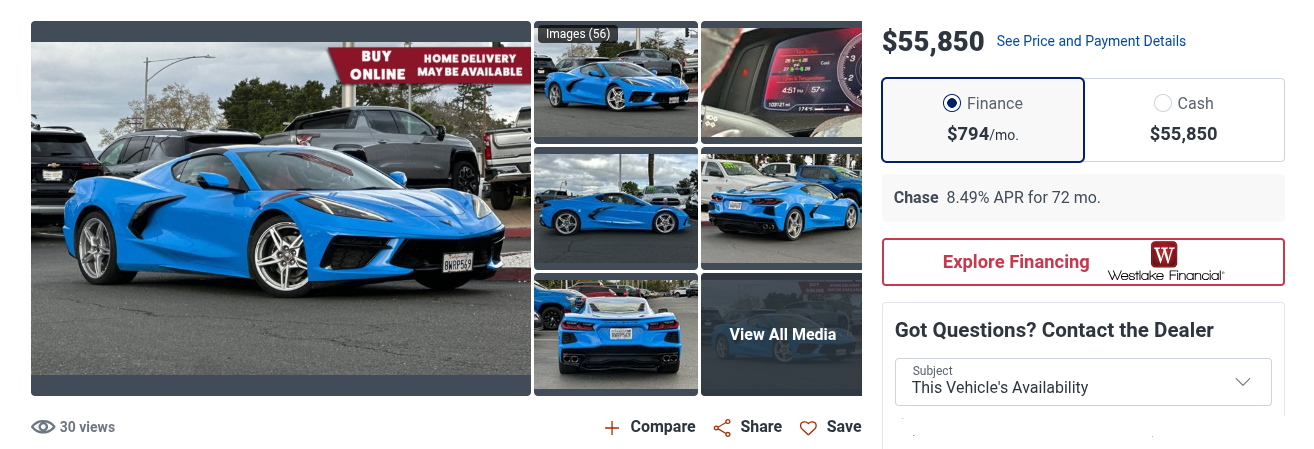This screenshot has height=449, width=1314.
Task: Click the Explore Financing button
Action: tap(1083, 262)
